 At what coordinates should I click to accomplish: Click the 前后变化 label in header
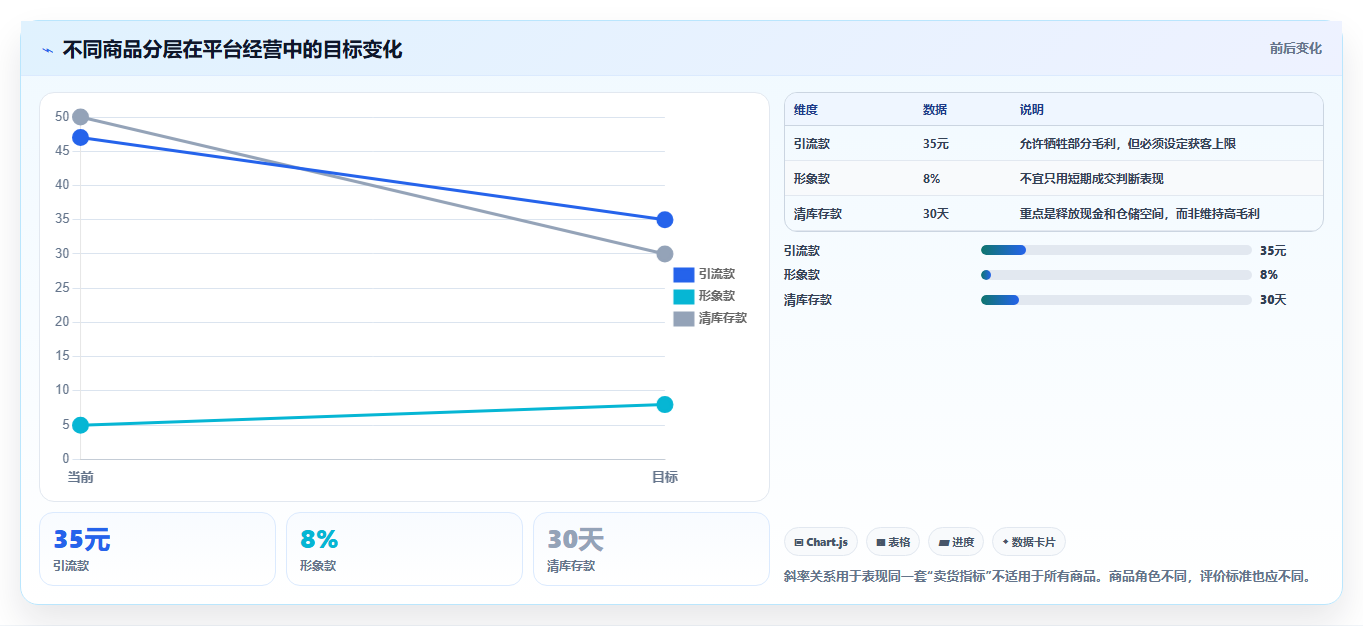(x=1295, y=48)
